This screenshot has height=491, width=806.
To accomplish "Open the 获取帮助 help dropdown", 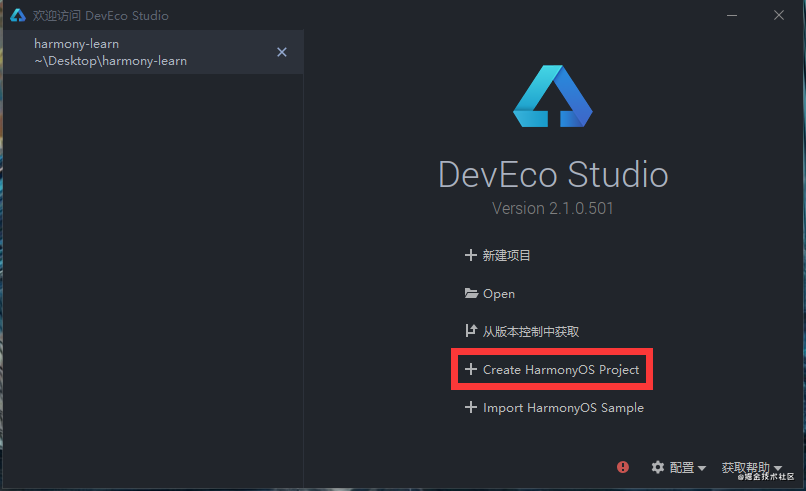I will [752, 467].
